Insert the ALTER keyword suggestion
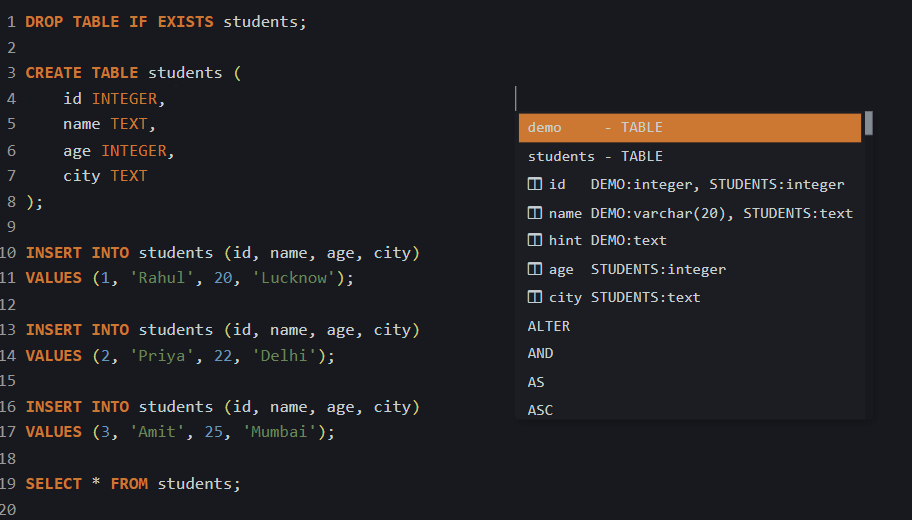The height and width of the screenshot is (520, 912). 690,326
